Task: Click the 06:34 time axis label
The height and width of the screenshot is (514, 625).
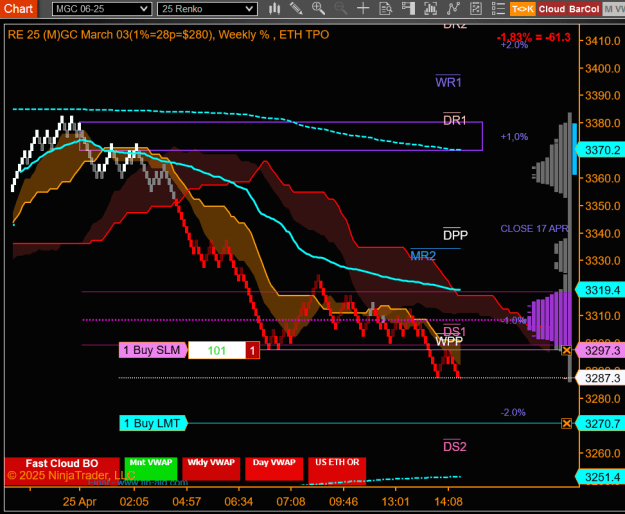Action: coord(238,501)
